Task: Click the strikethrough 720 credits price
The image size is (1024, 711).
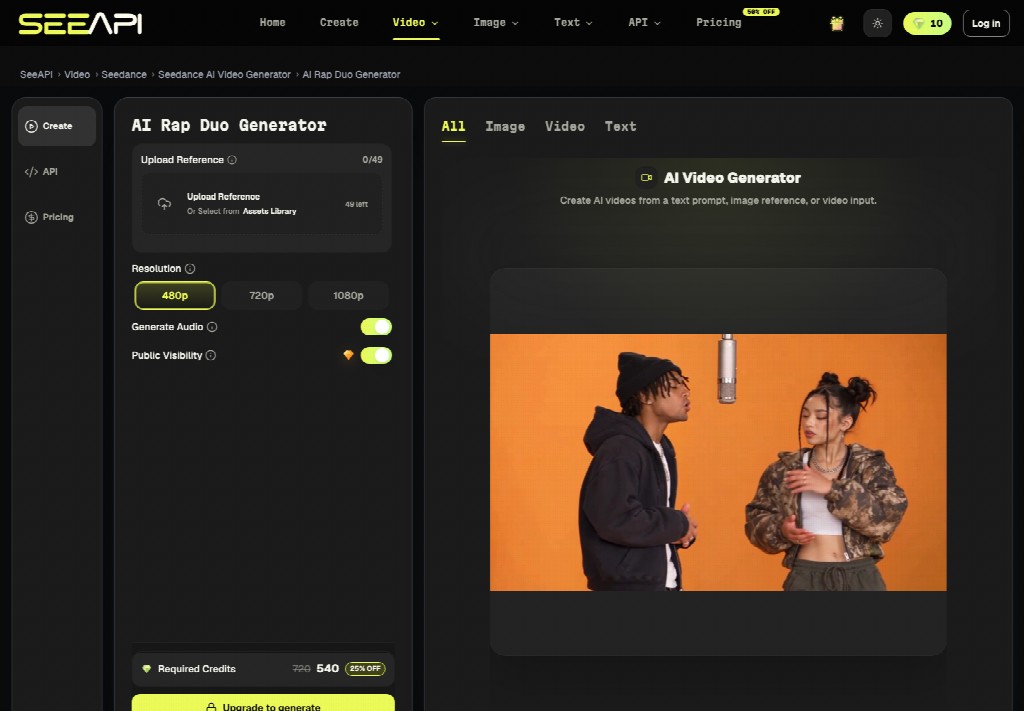Action: point(301,669)
